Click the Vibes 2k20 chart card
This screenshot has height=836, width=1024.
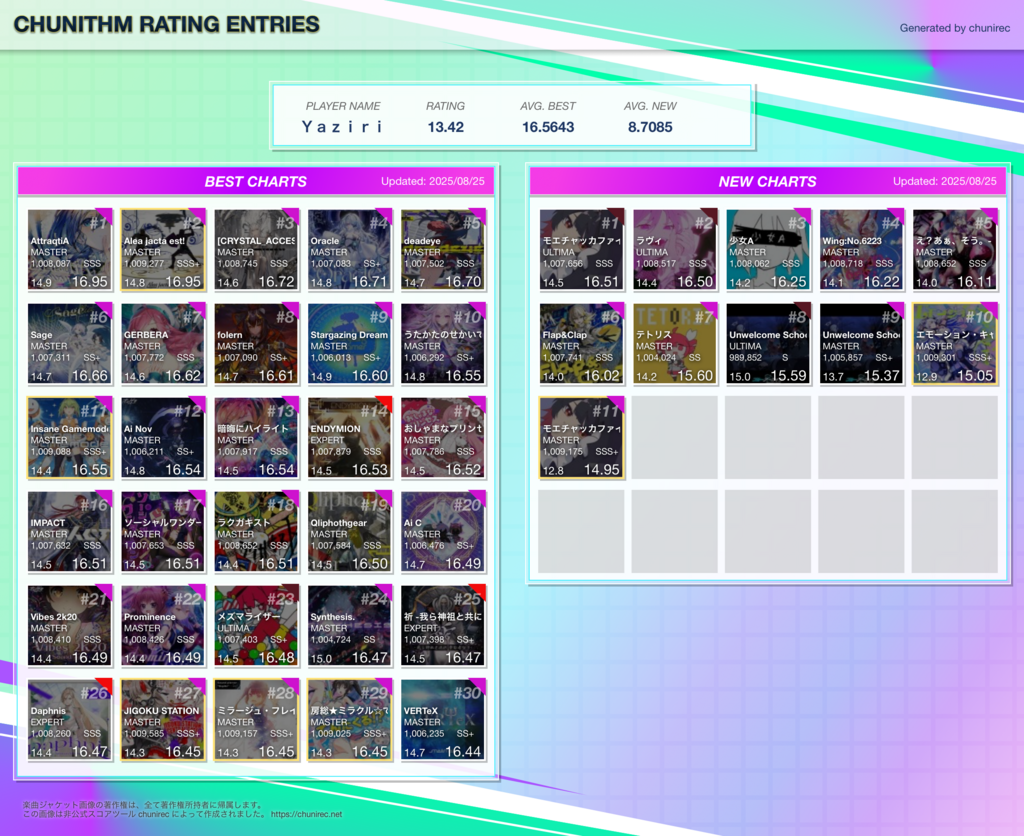(x=69, y=626)
